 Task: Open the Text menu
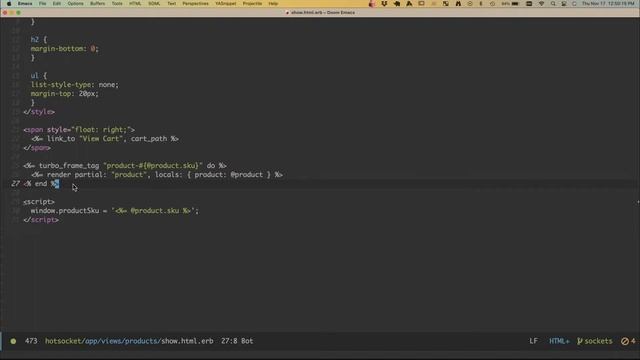172,4
